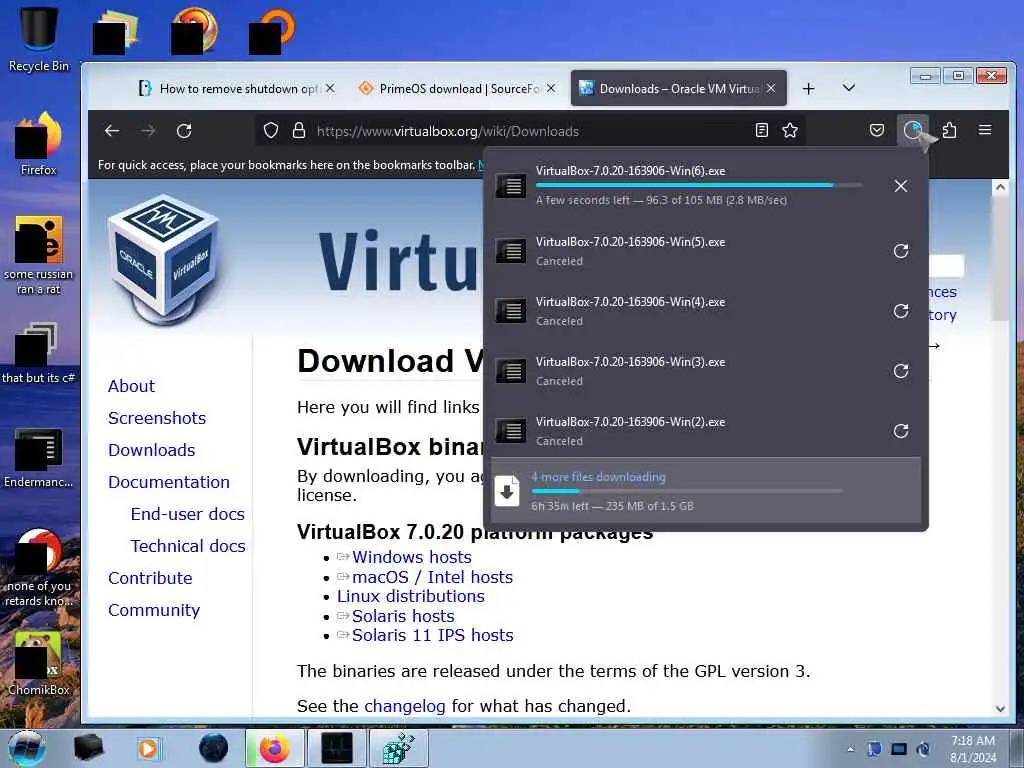Open the ChomikBox desktop icon
Image resolution: width=1024 pixels, height=768 pixels.
[x=39, y=664]
